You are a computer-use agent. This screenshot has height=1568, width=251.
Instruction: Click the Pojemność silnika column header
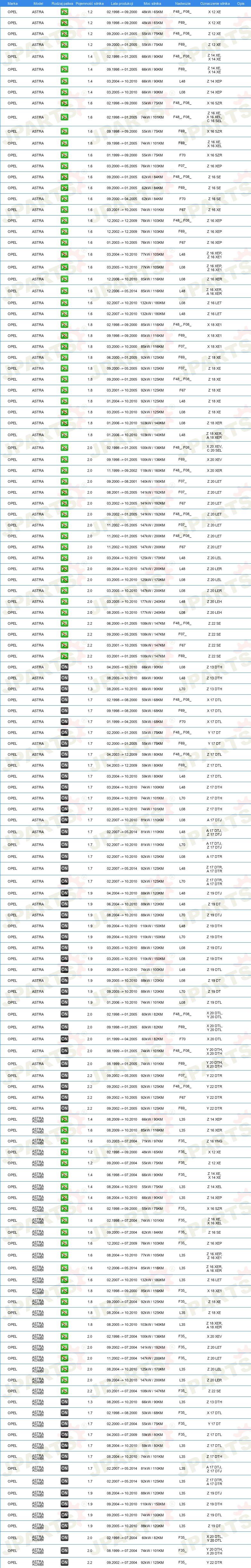(90, 3)
